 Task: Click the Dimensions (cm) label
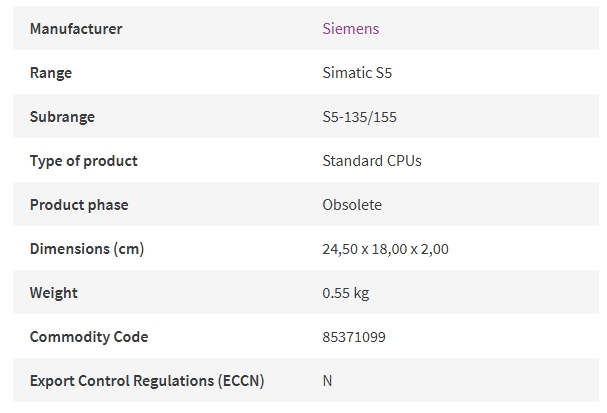click(87, 249)
